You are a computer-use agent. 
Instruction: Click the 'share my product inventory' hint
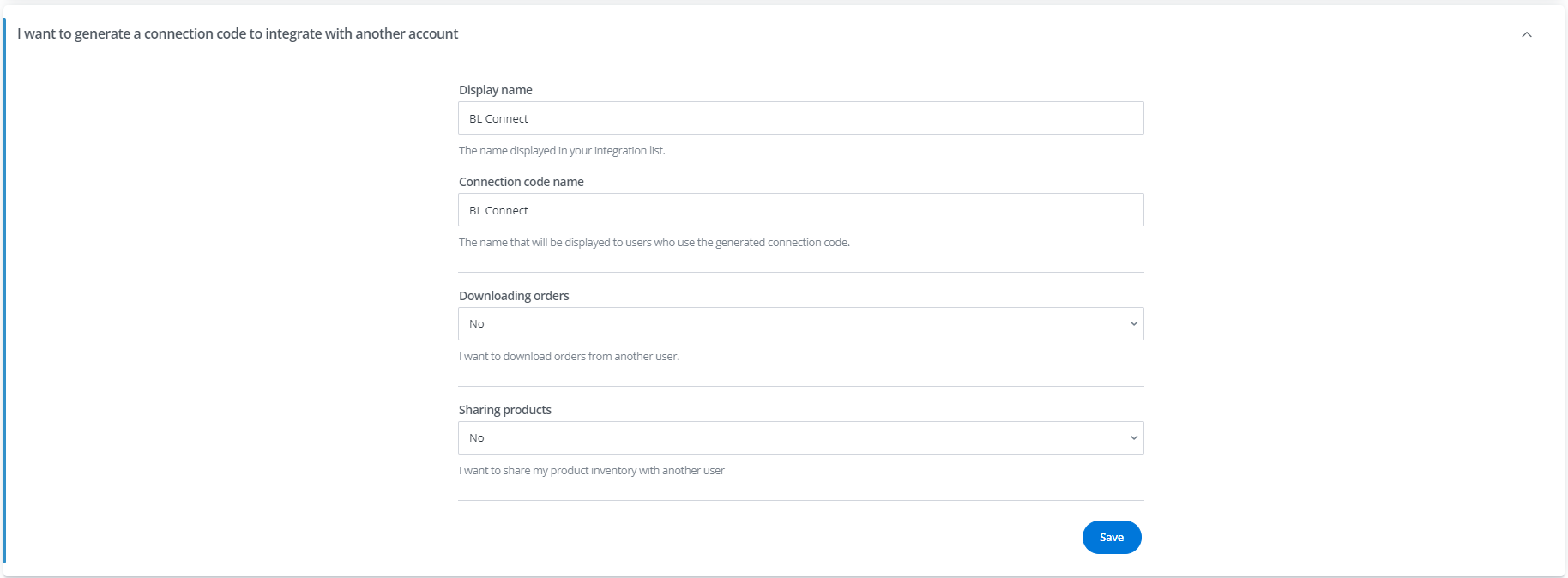pyautogui.click(x=592, y=471)
